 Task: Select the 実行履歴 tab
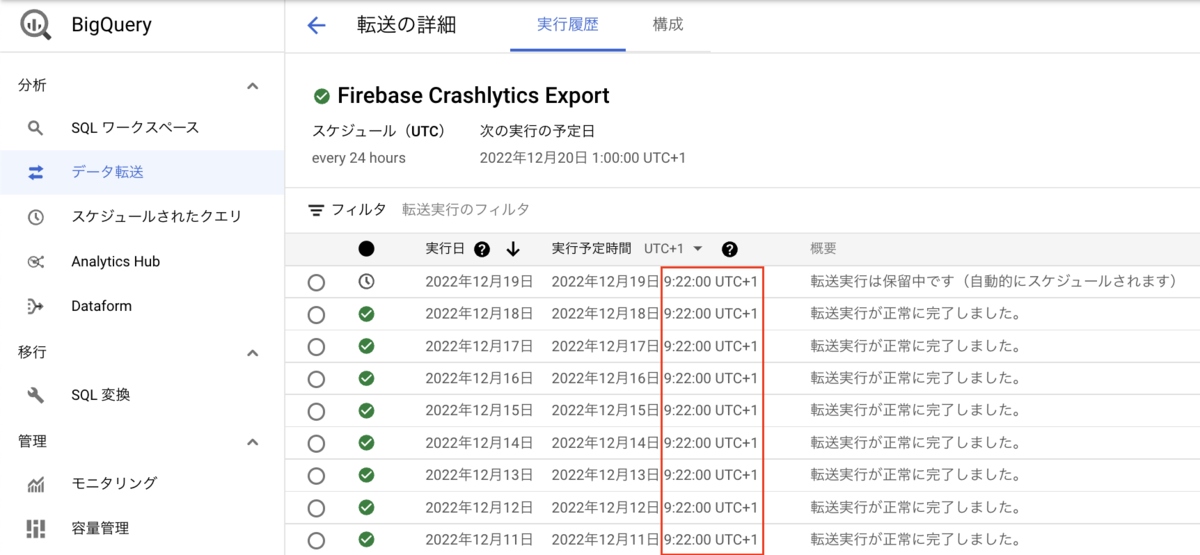tap(568, 25)
